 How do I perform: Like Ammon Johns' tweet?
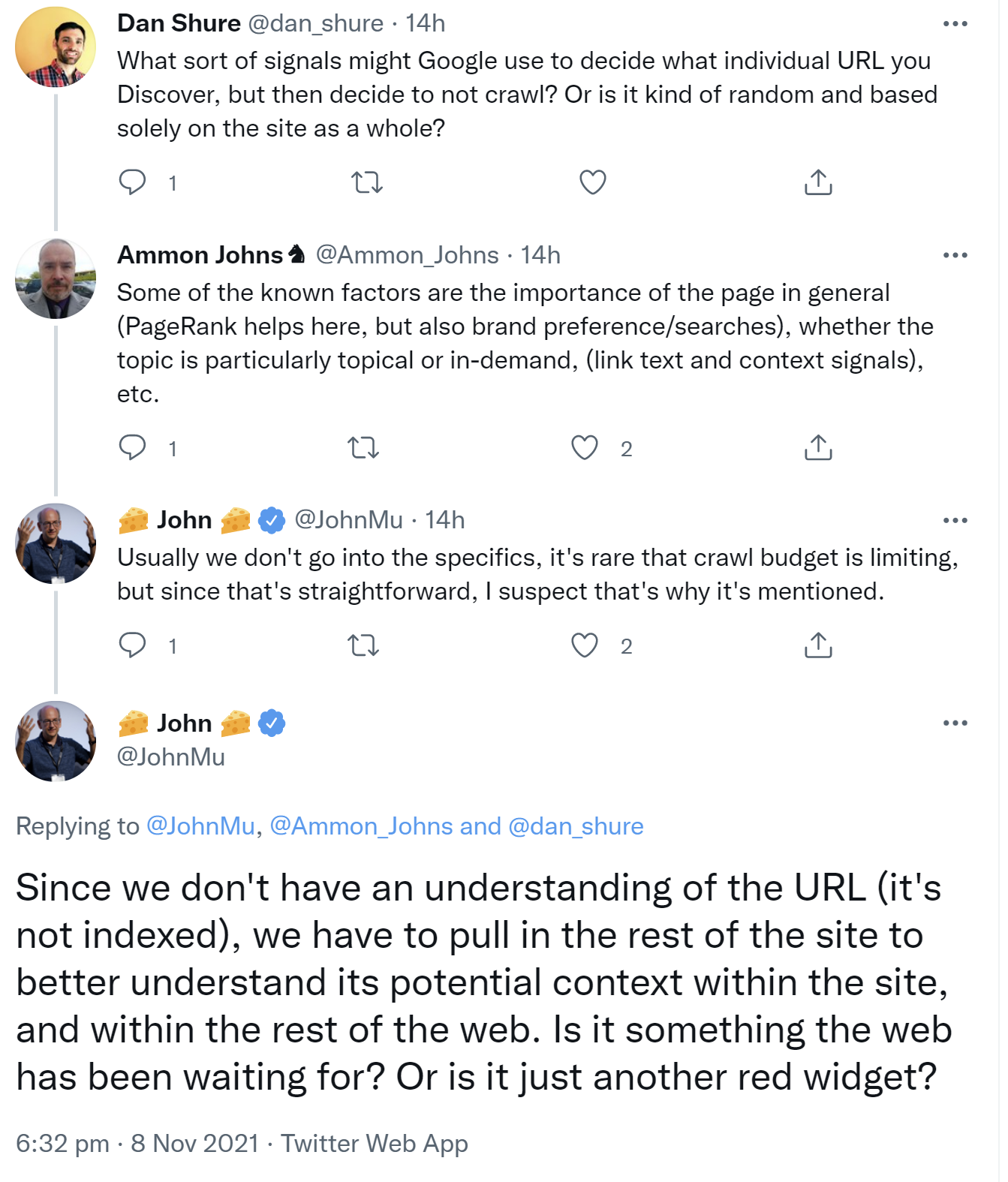[x=585, y=447]
